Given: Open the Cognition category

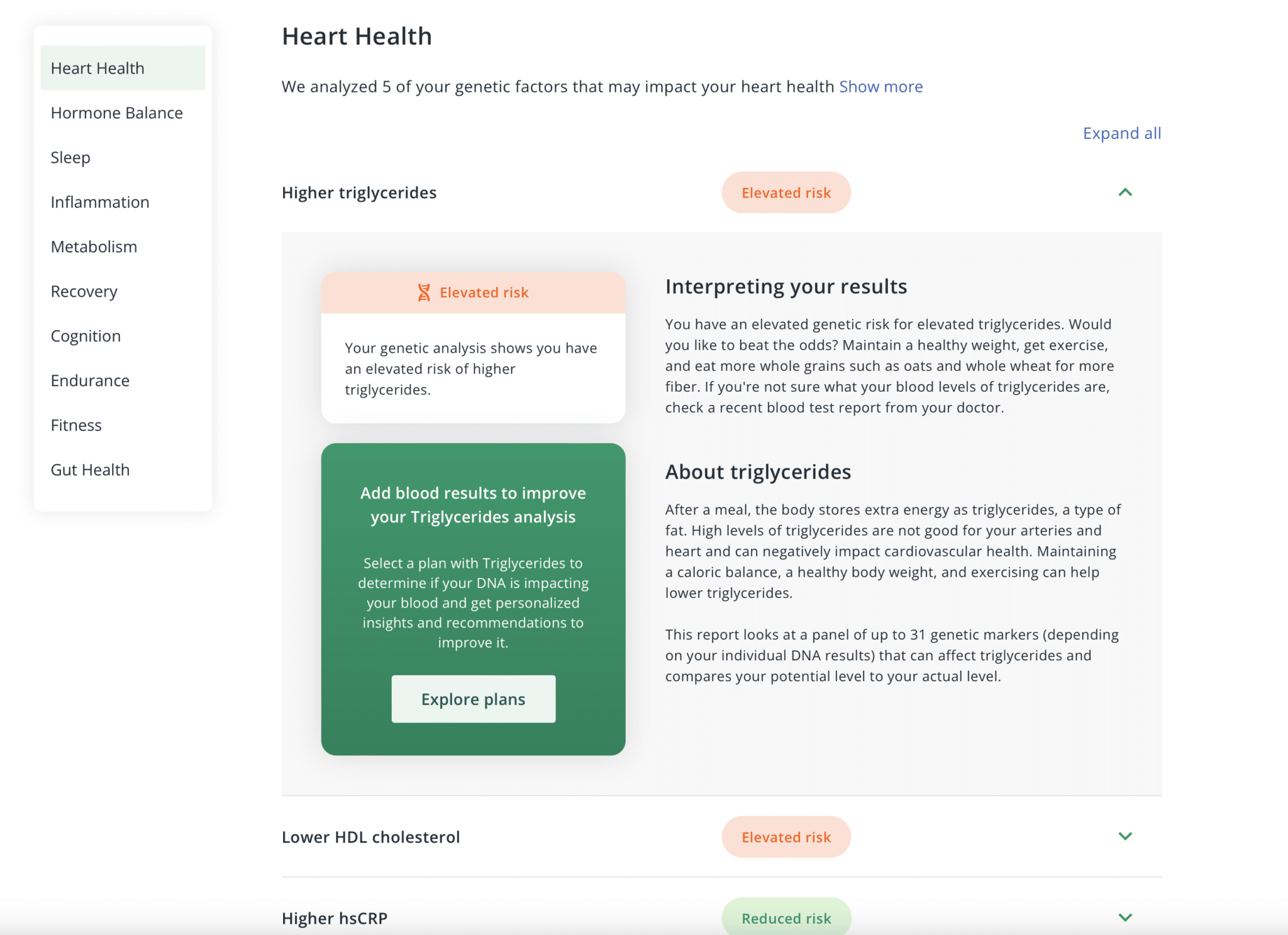Looking at the screenshot, I should click(86, 335).
